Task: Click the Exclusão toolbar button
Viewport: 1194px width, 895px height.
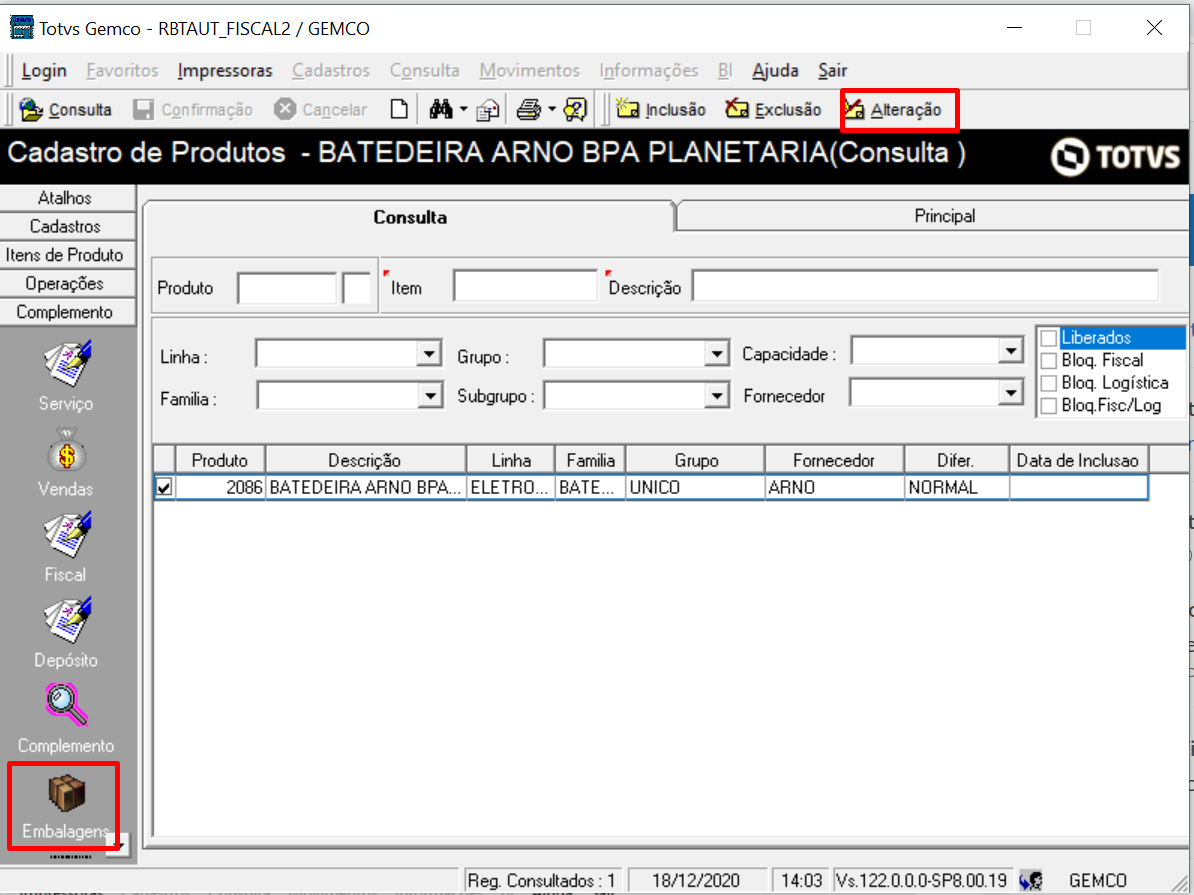Action: (774, 110)
